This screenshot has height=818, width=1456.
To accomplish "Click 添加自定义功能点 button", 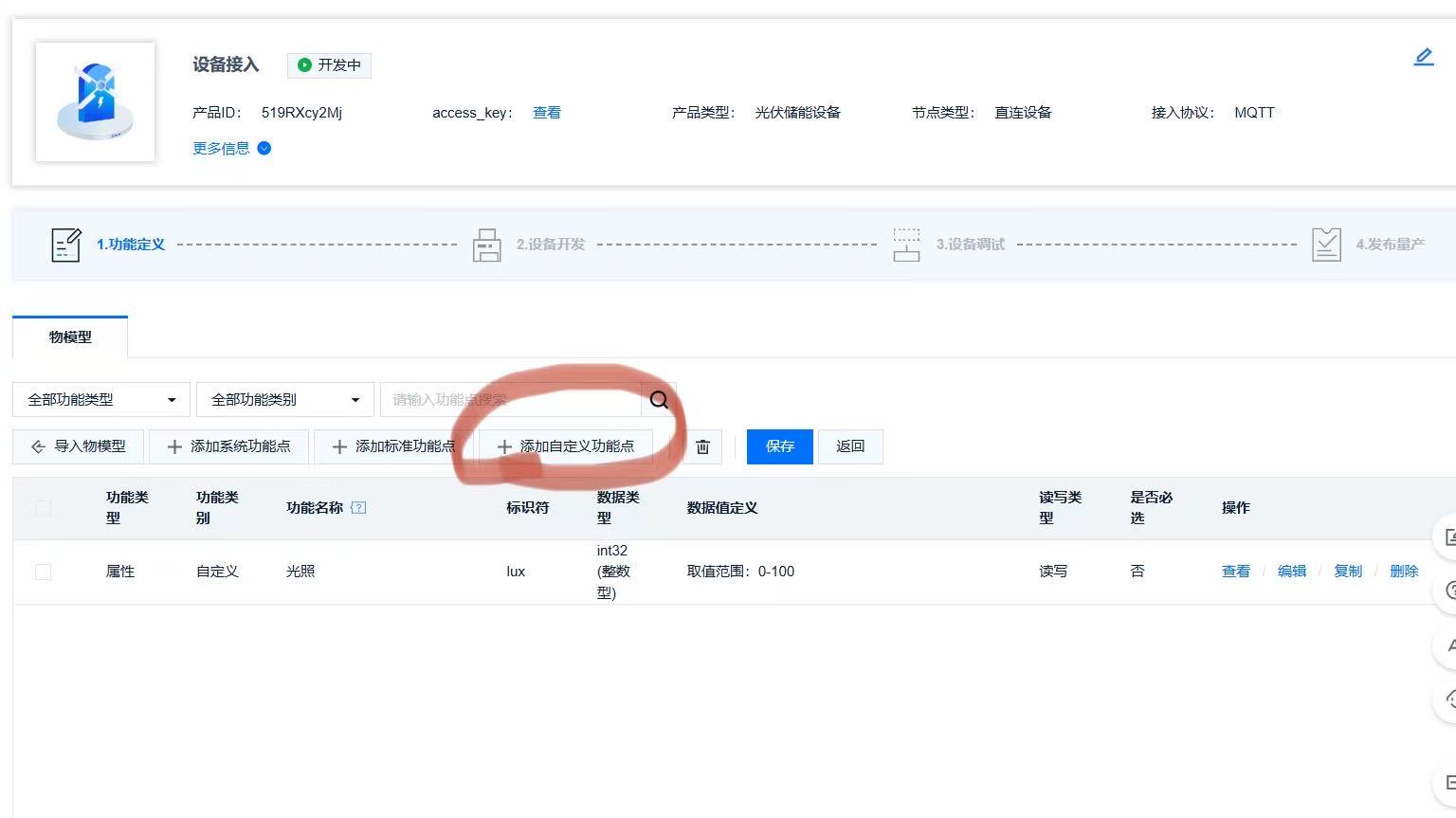I will (566, 445).
